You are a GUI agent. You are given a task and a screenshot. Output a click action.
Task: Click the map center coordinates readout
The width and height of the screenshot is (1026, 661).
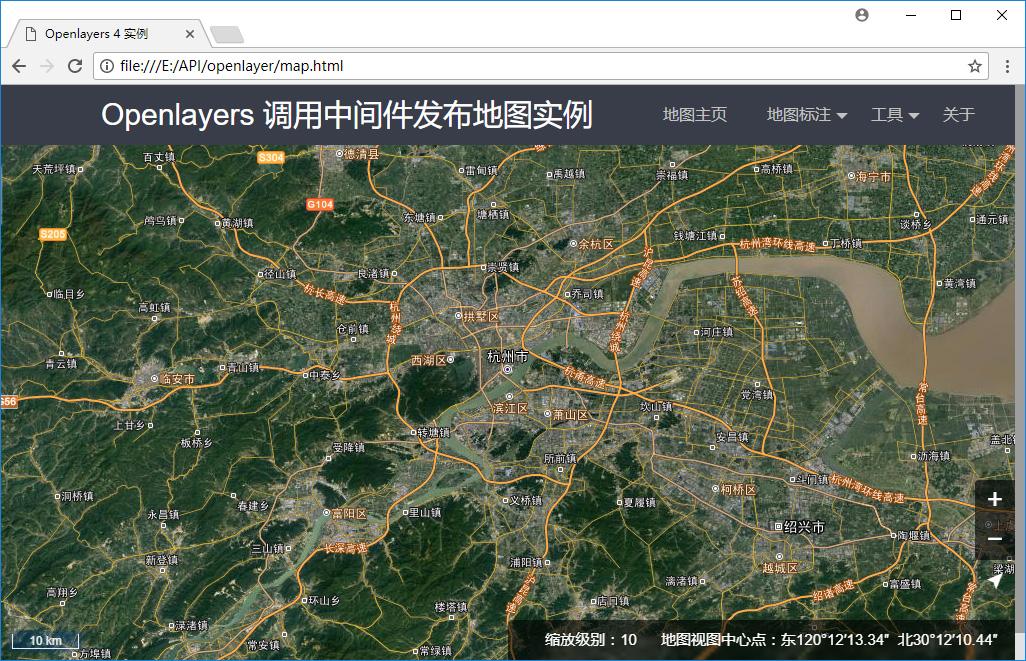point(829,639)
